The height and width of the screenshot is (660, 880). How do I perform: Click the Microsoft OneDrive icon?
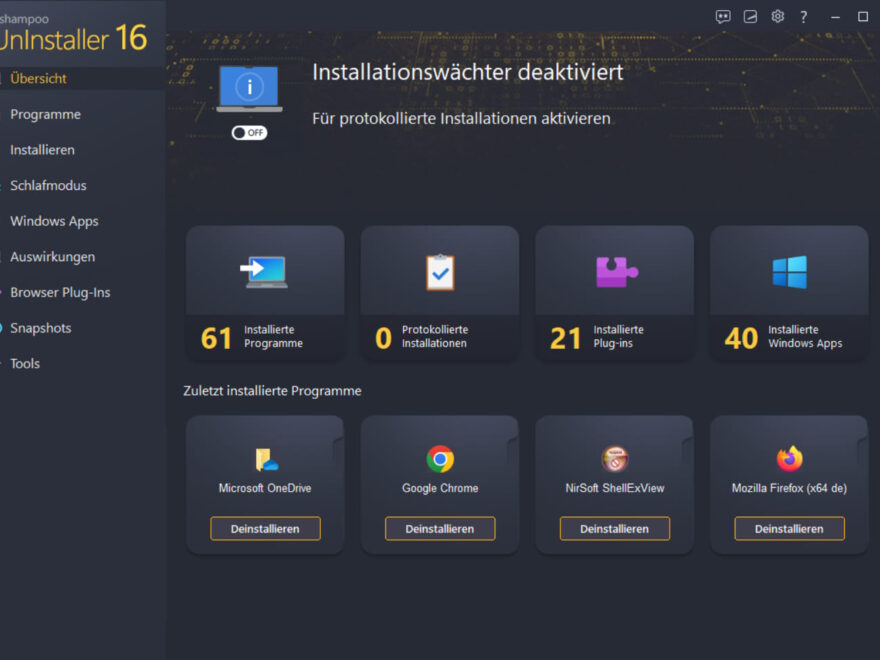[266, 459]
